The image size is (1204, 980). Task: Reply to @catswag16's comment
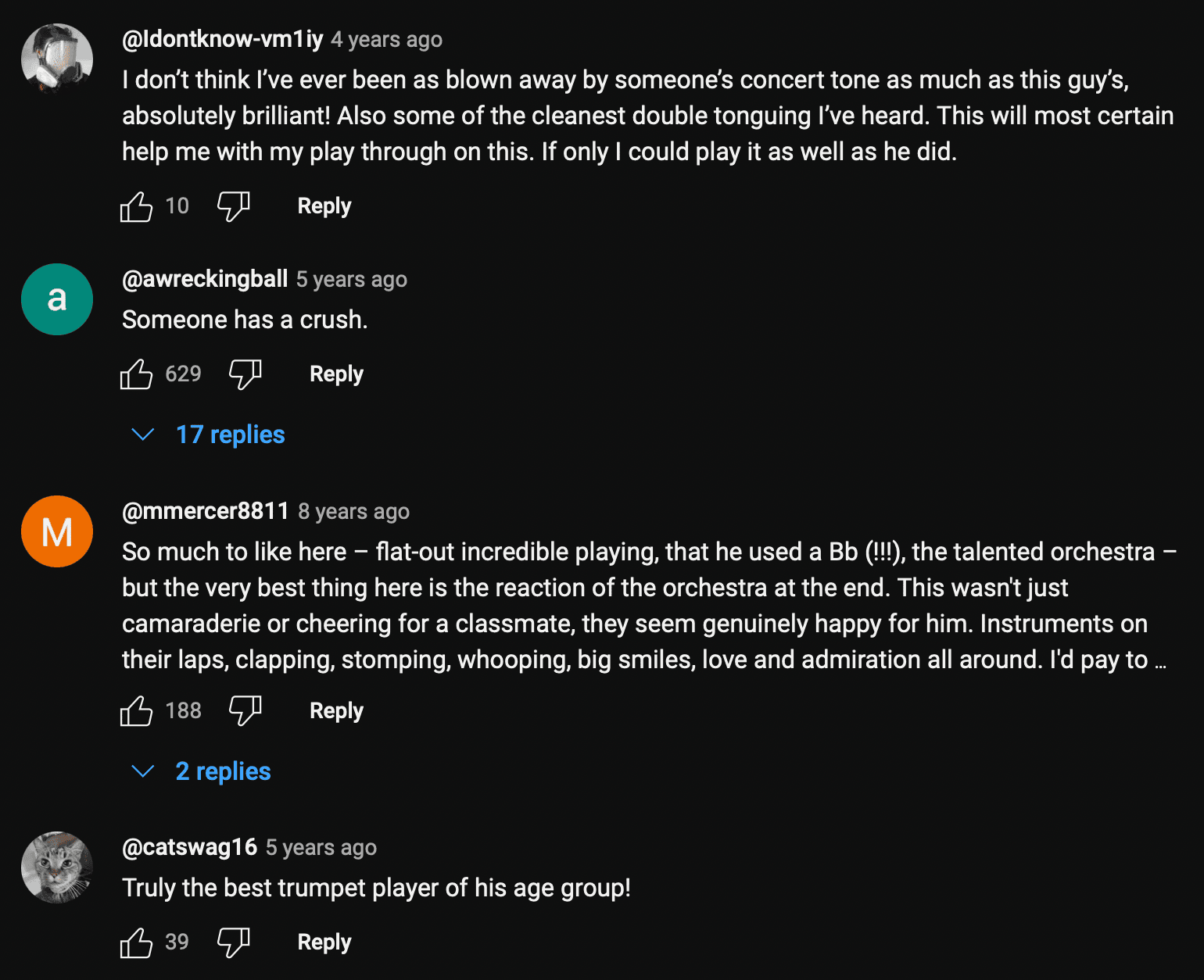(324, 942)
